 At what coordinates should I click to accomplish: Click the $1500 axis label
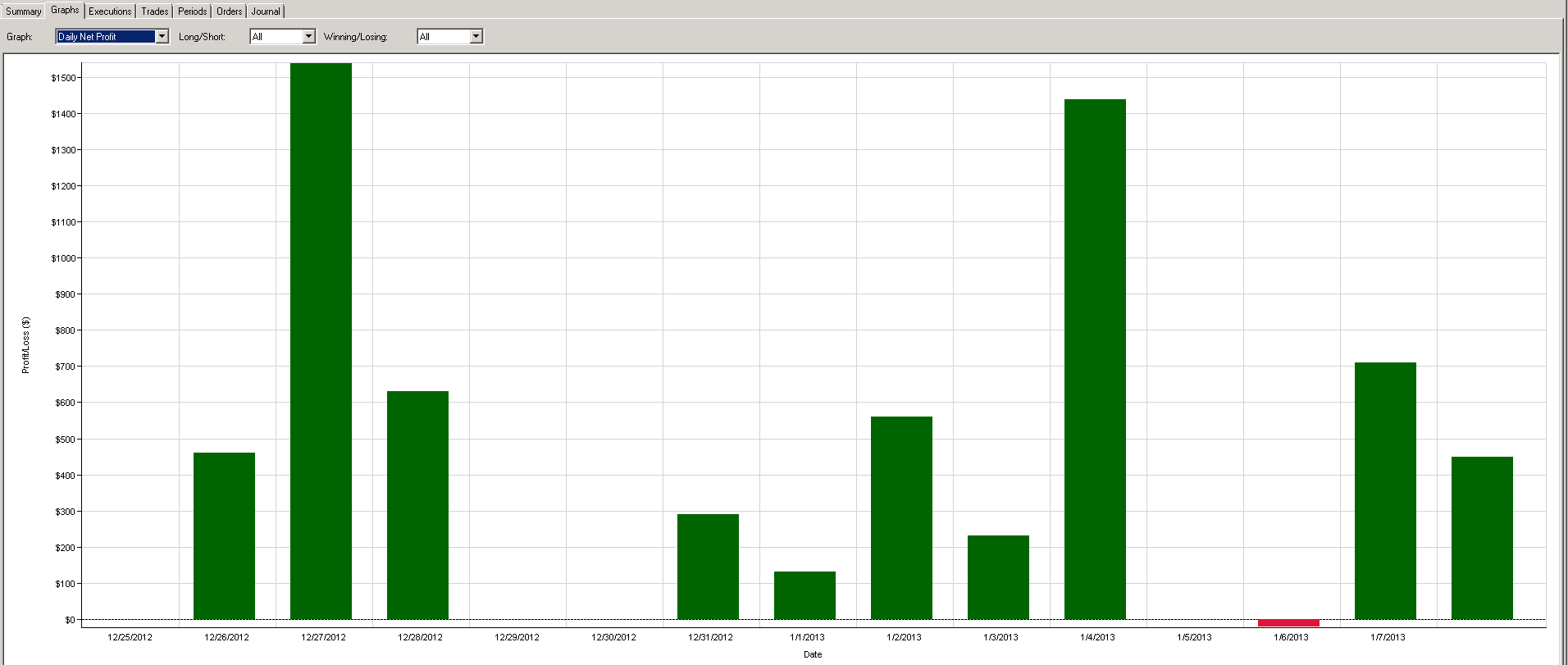[x=63, y=78]
